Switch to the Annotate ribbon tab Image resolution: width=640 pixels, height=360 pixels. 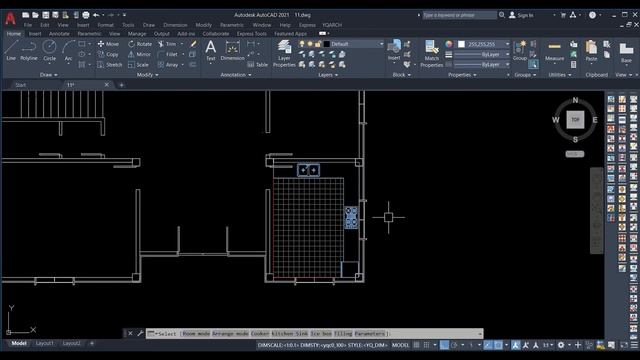59,34
